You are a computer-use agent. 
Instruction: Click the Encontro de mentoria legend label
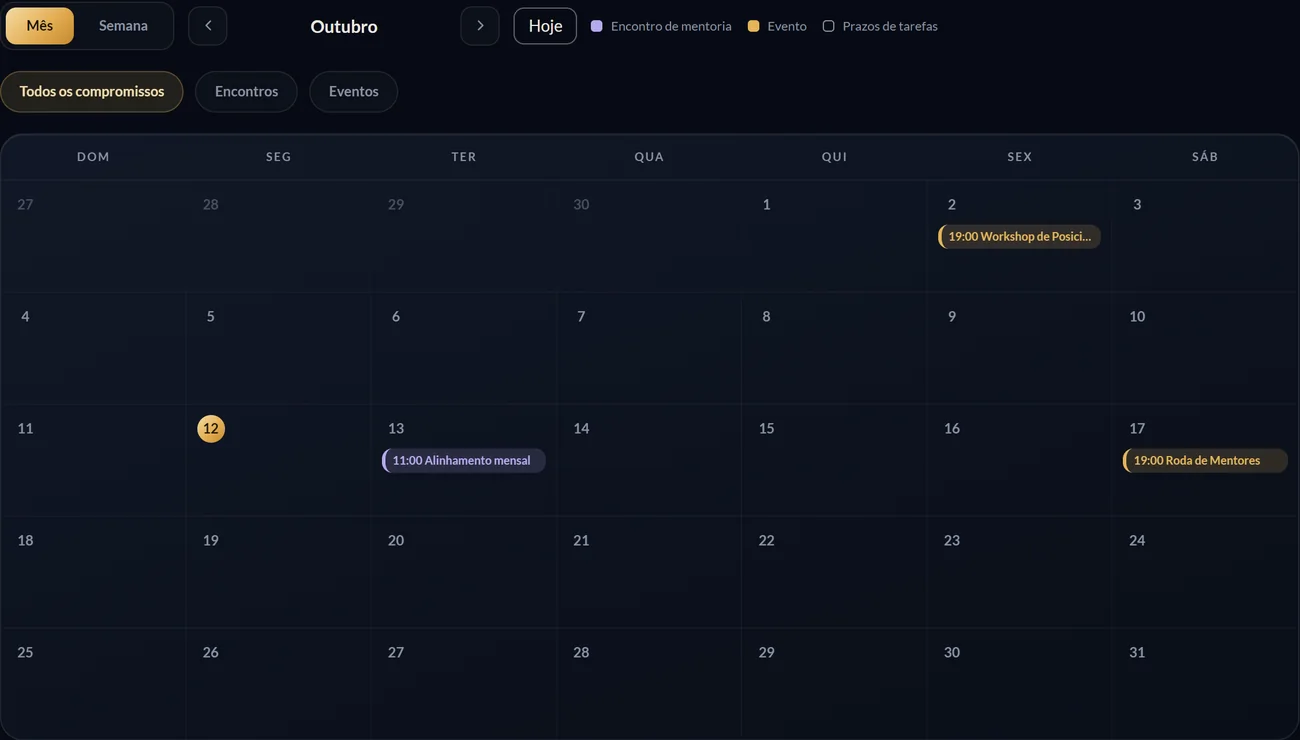pyautogui.click(x=671, y=26)
